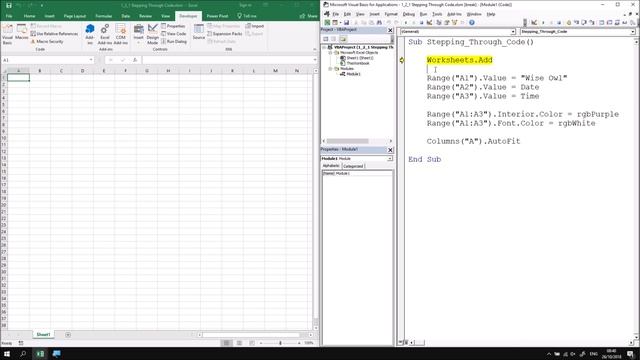Select the Power Pivot ribbon tab
The height and width of the screenshot is (360, 640).
(217, 16)
